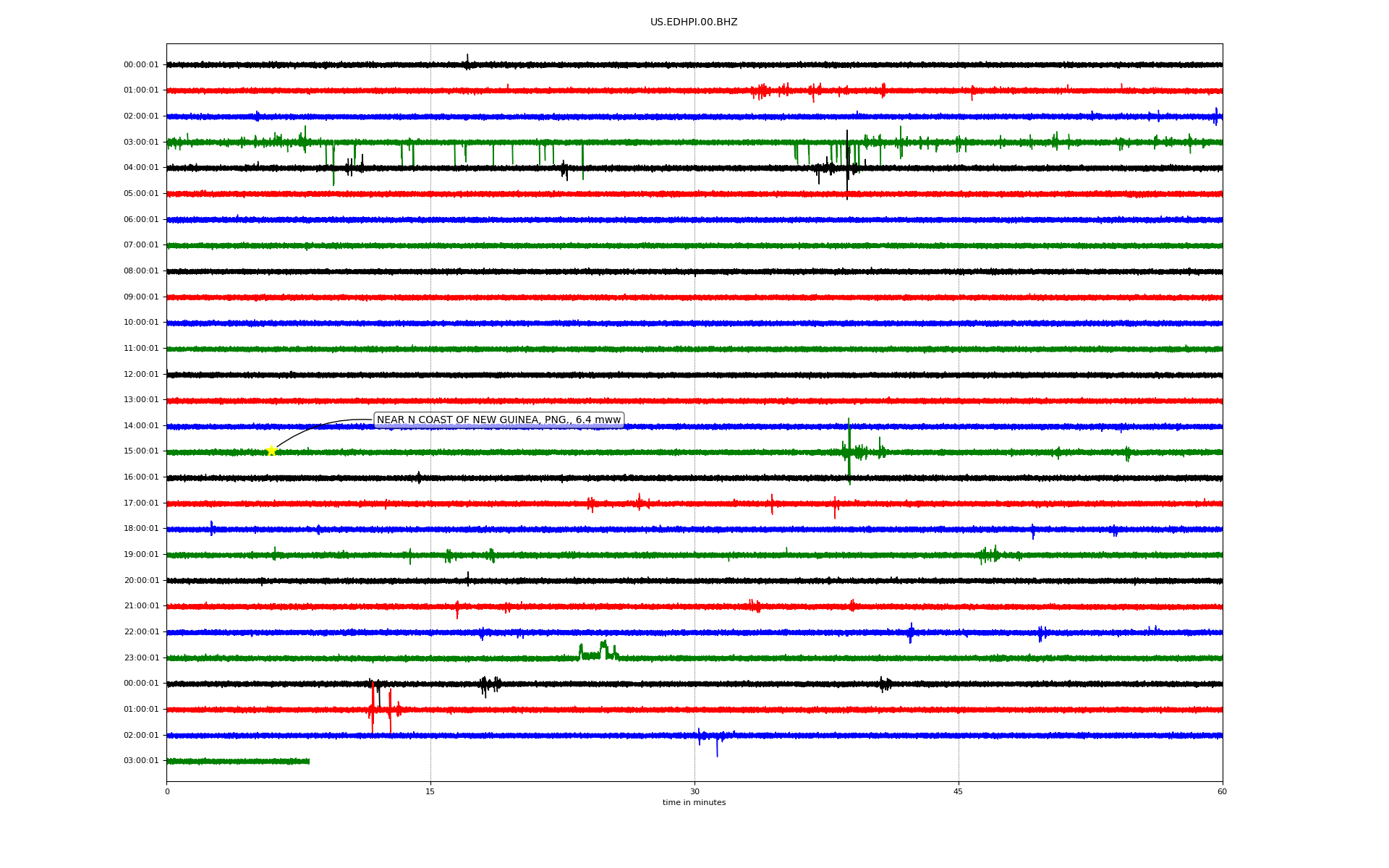The image size is (1389, 868).
Task: Click the end of the short final green trace
Action: pyautogui.click(x=309, y=761)
